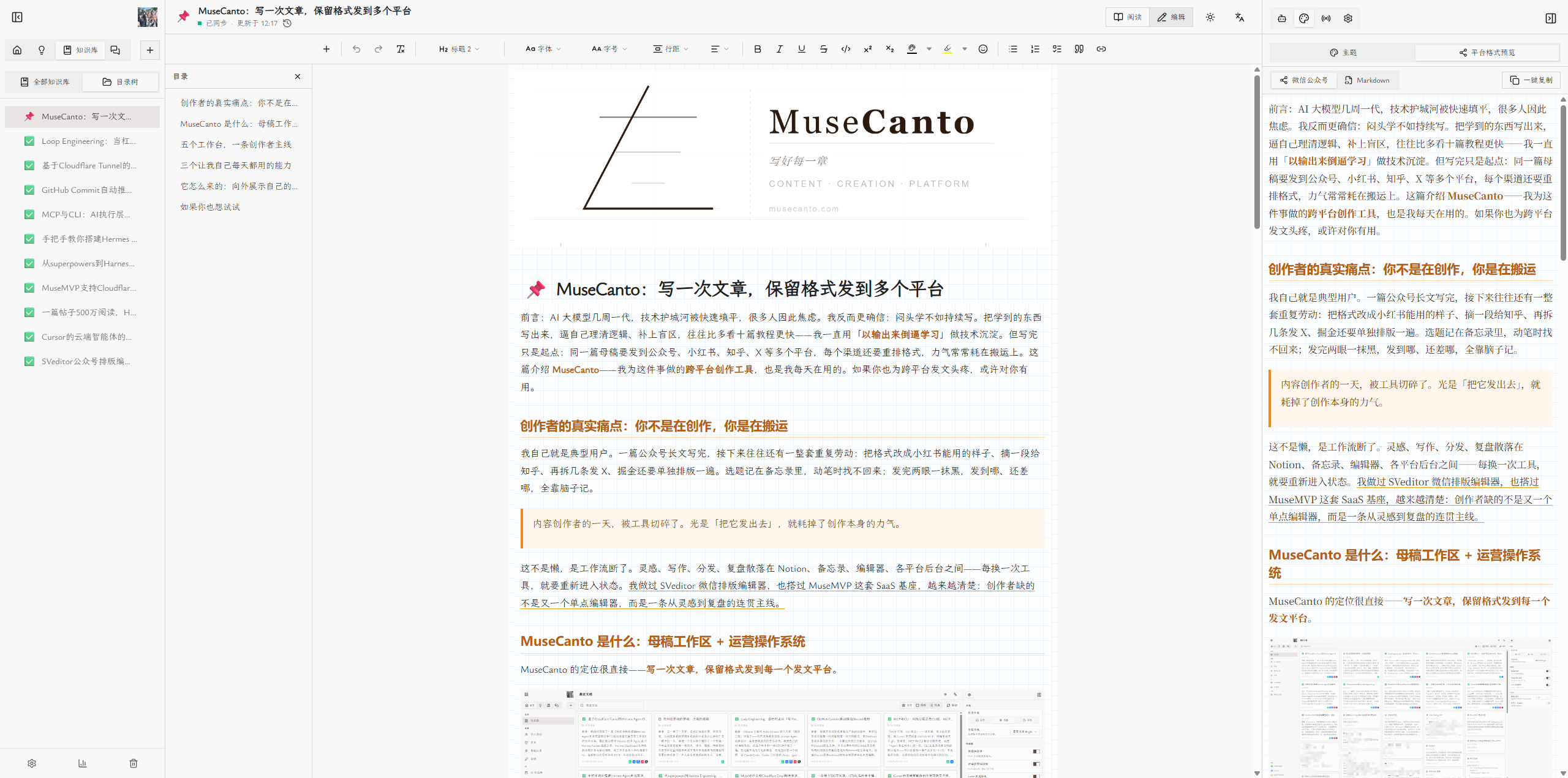The image size is (1568, 778).
Task: Open the home view icon
Action: click(x=17, y=50)
